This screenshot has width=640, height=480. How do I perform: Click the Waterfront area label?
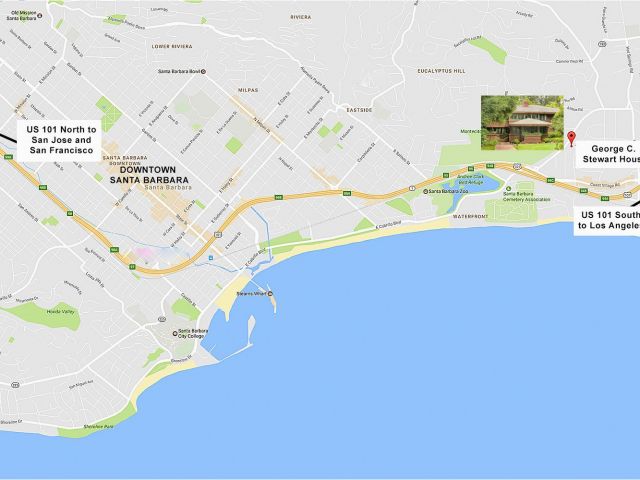(x=470, y=216)
